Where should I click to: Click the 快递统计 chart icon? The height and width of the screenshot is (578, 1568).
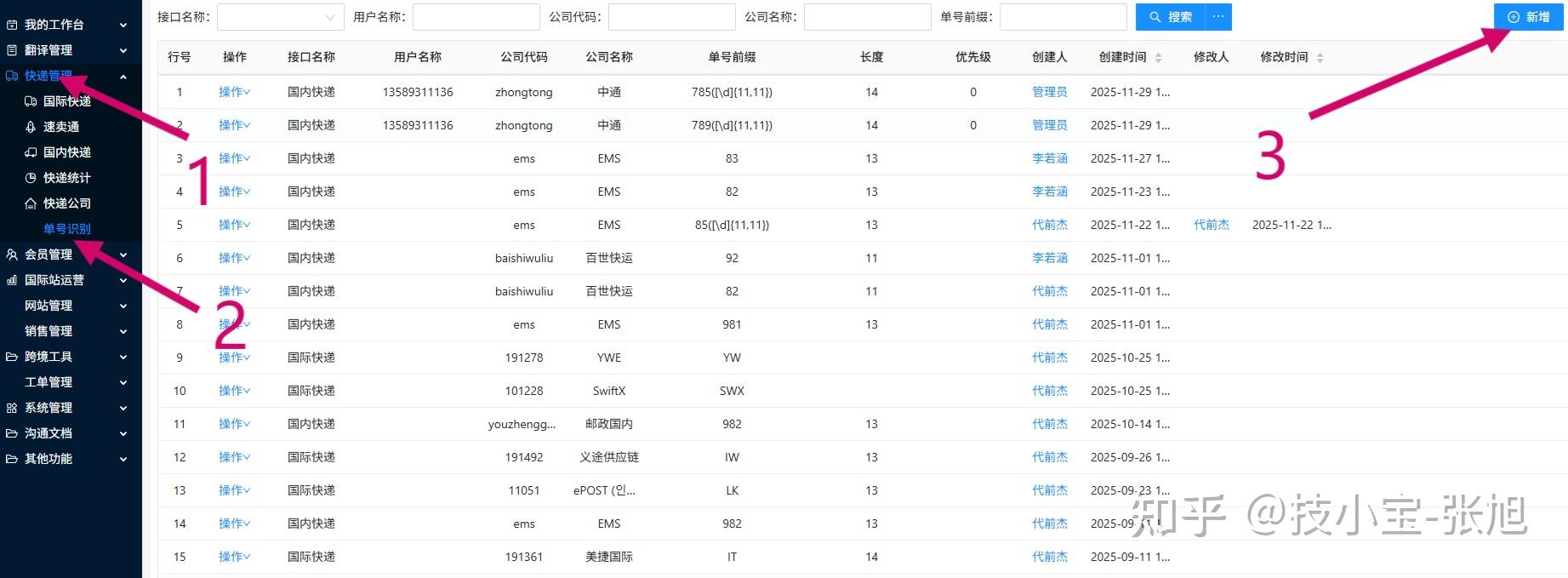(x=31, y=178)
